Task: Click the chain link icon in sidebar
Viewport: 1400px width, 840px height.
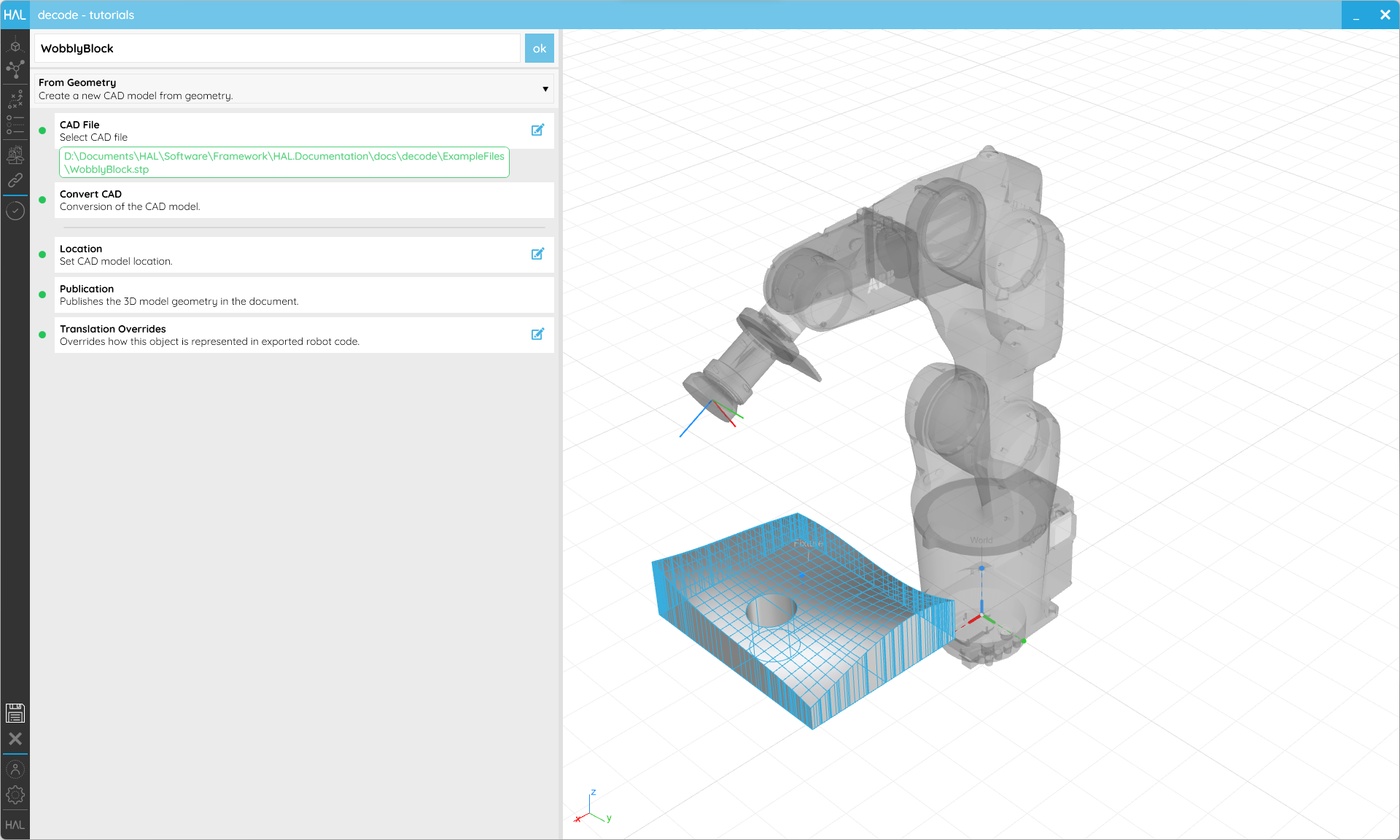Action: (x=15, y=180)
